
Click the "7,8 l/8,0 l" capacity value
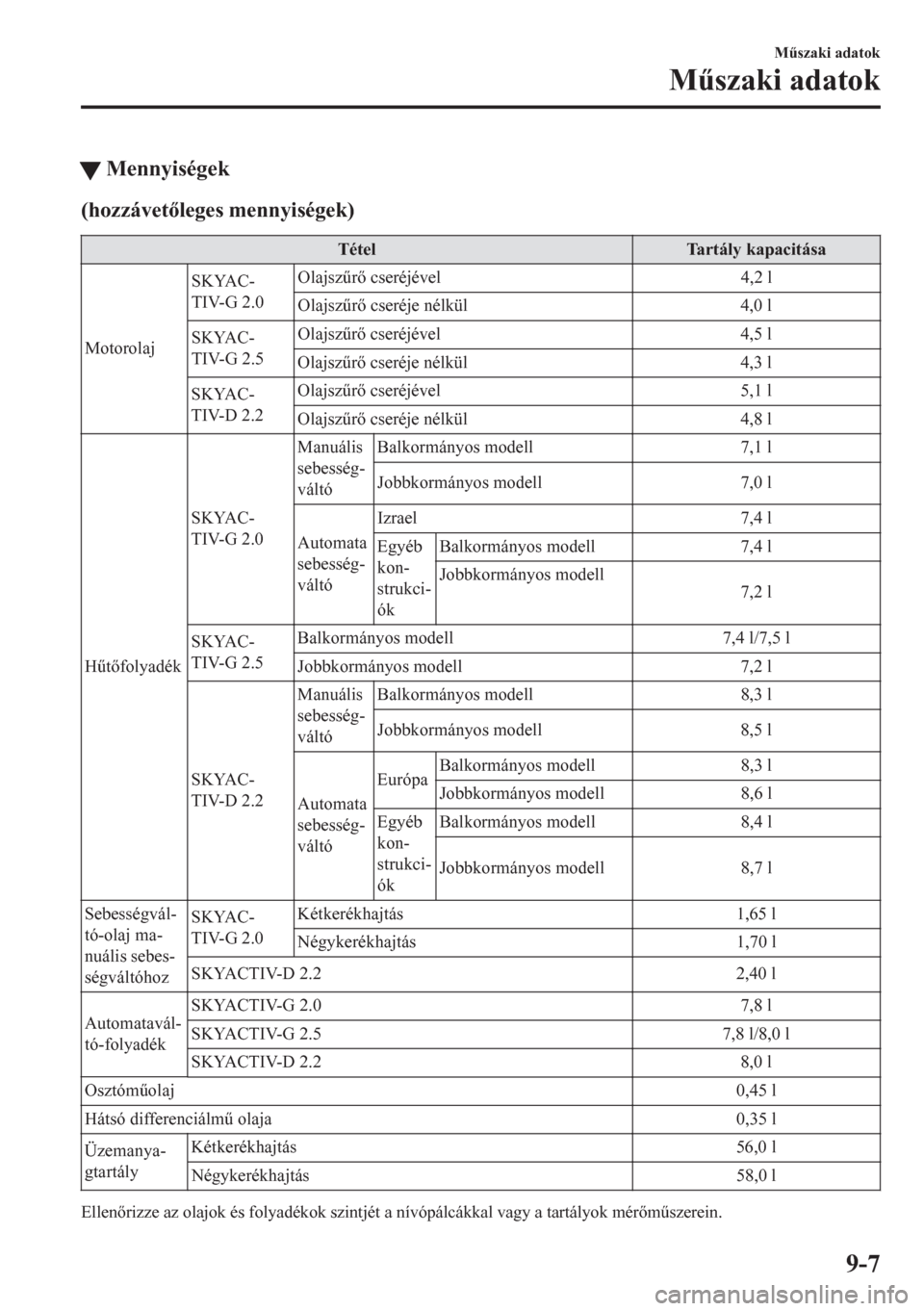point(757,1034)
